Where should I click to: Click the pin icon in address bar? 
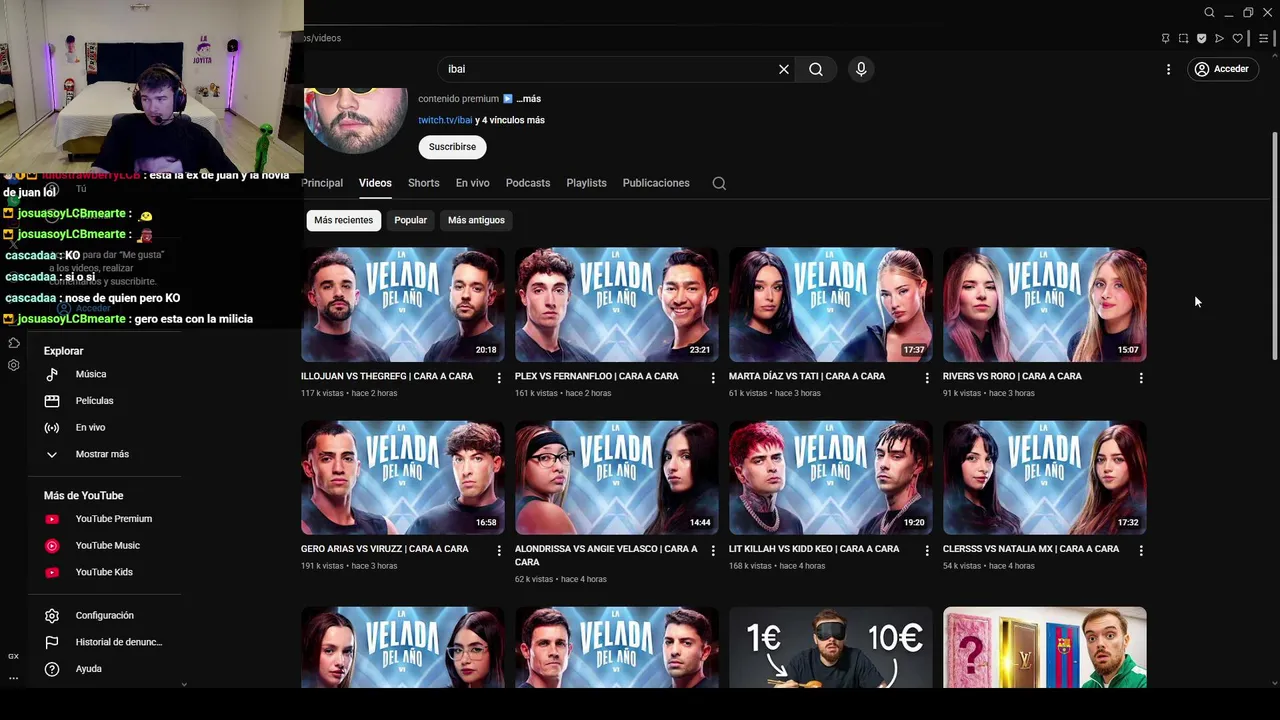(x=1165, y=39)
